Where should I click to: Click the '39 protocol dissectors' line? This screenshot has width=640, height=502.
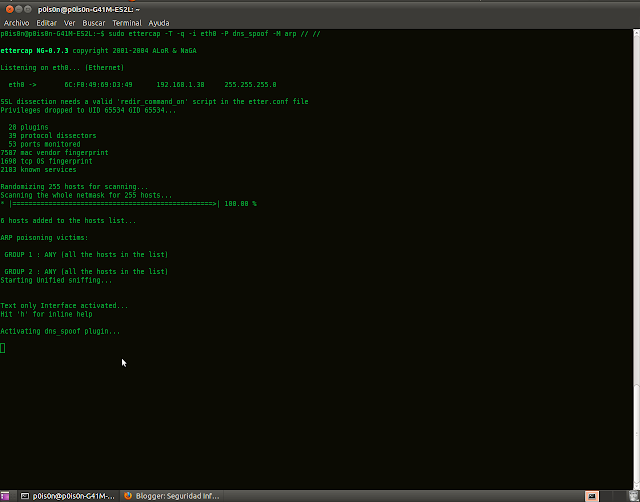[52, 135]
